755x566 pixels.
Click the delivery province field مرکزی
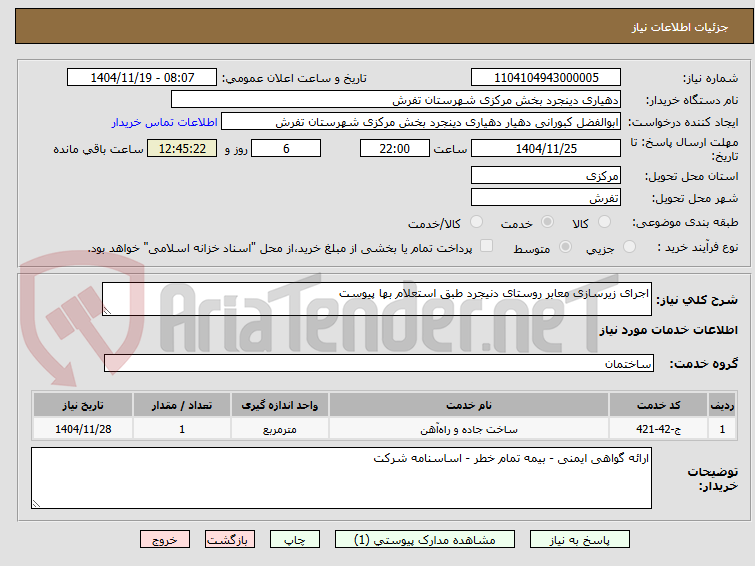point(546,175)
